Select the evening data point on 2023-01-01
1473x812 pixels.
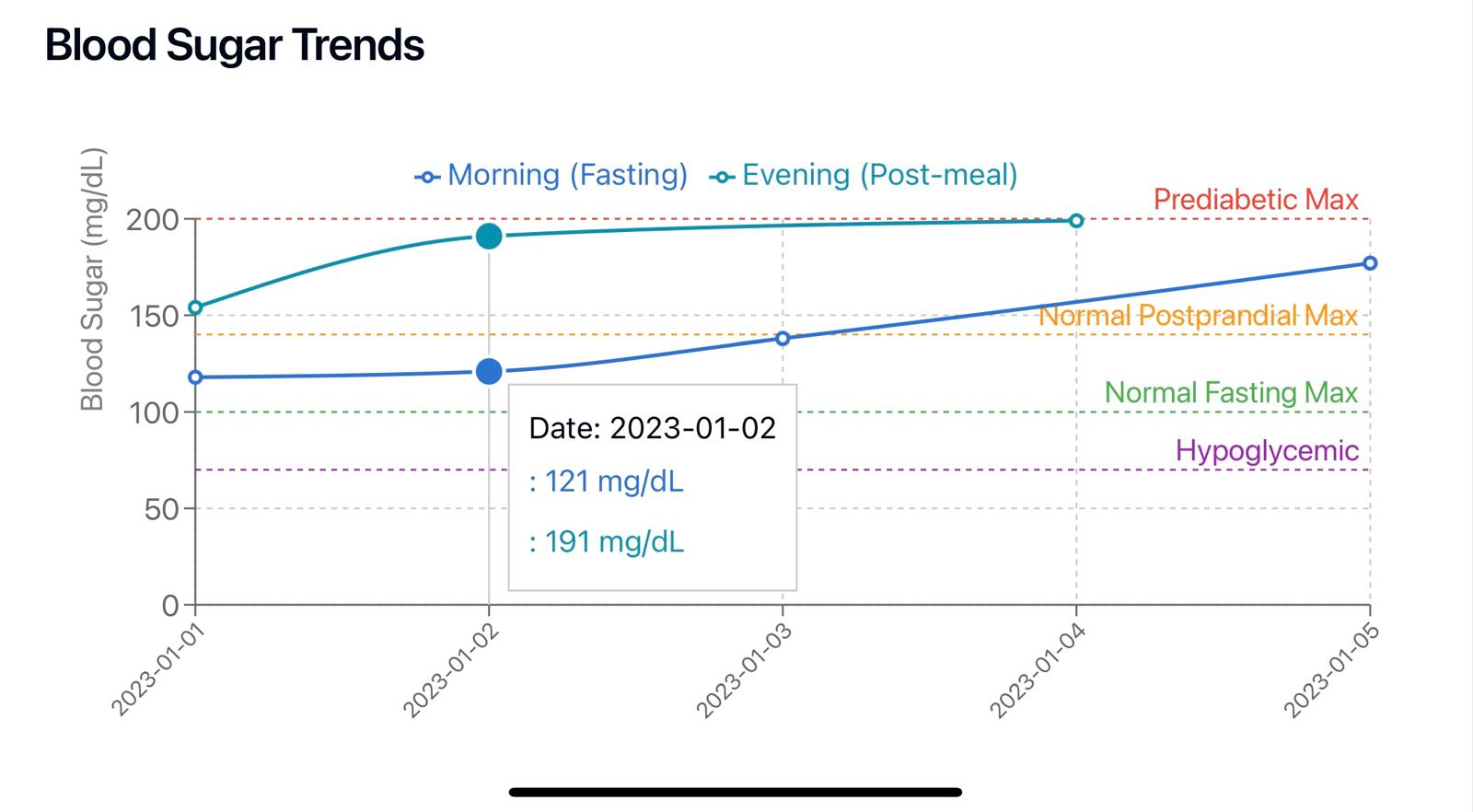[x=195, y=307]
